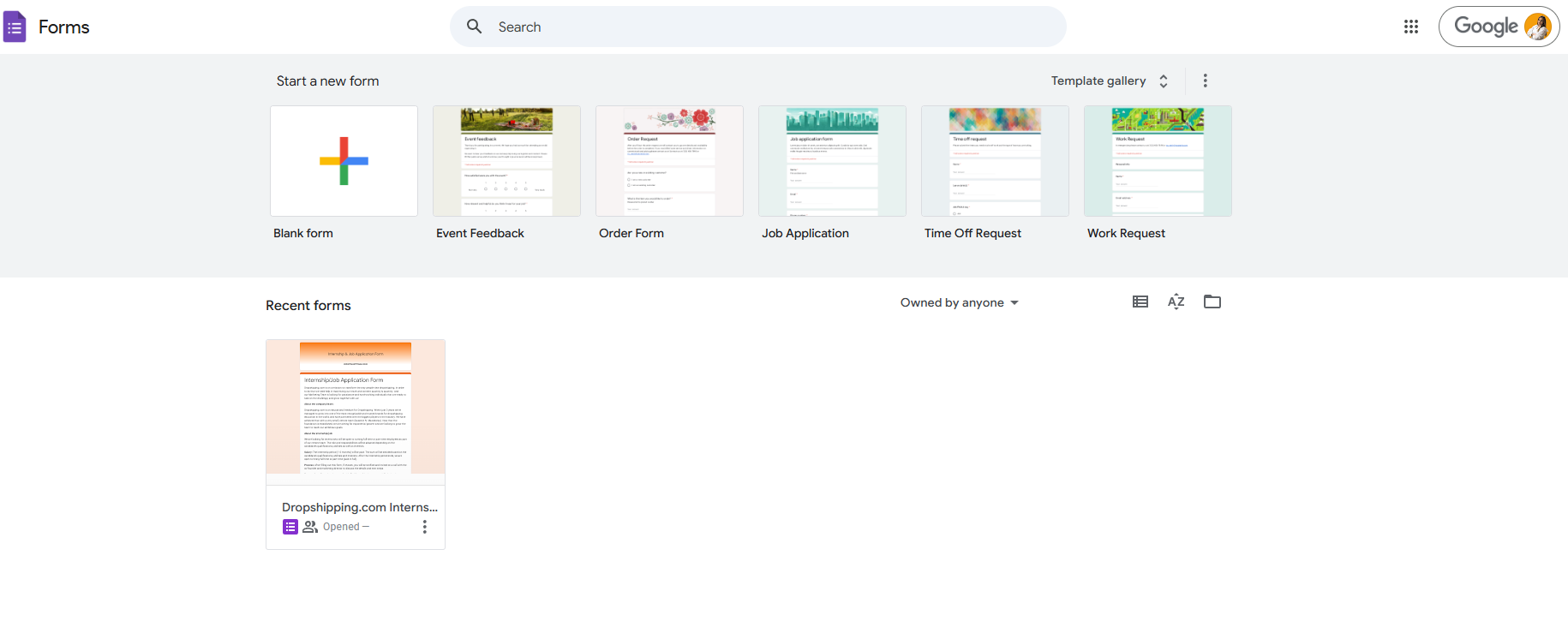Click the Time Off Request label
The image size is (1568, 639).
(973, 233)
